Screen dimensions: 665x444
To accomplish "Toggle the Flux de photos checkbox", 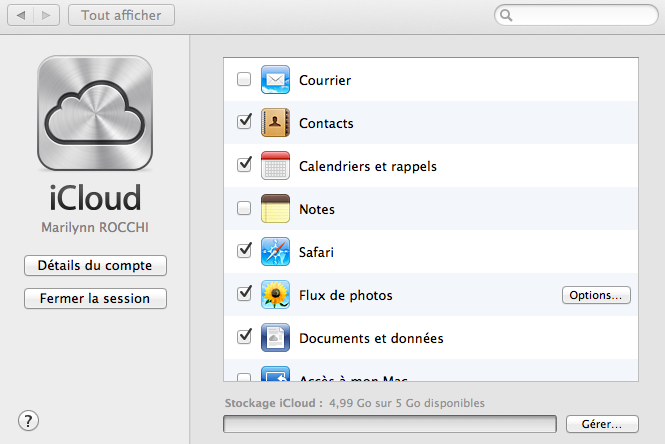I will point(244,294).
